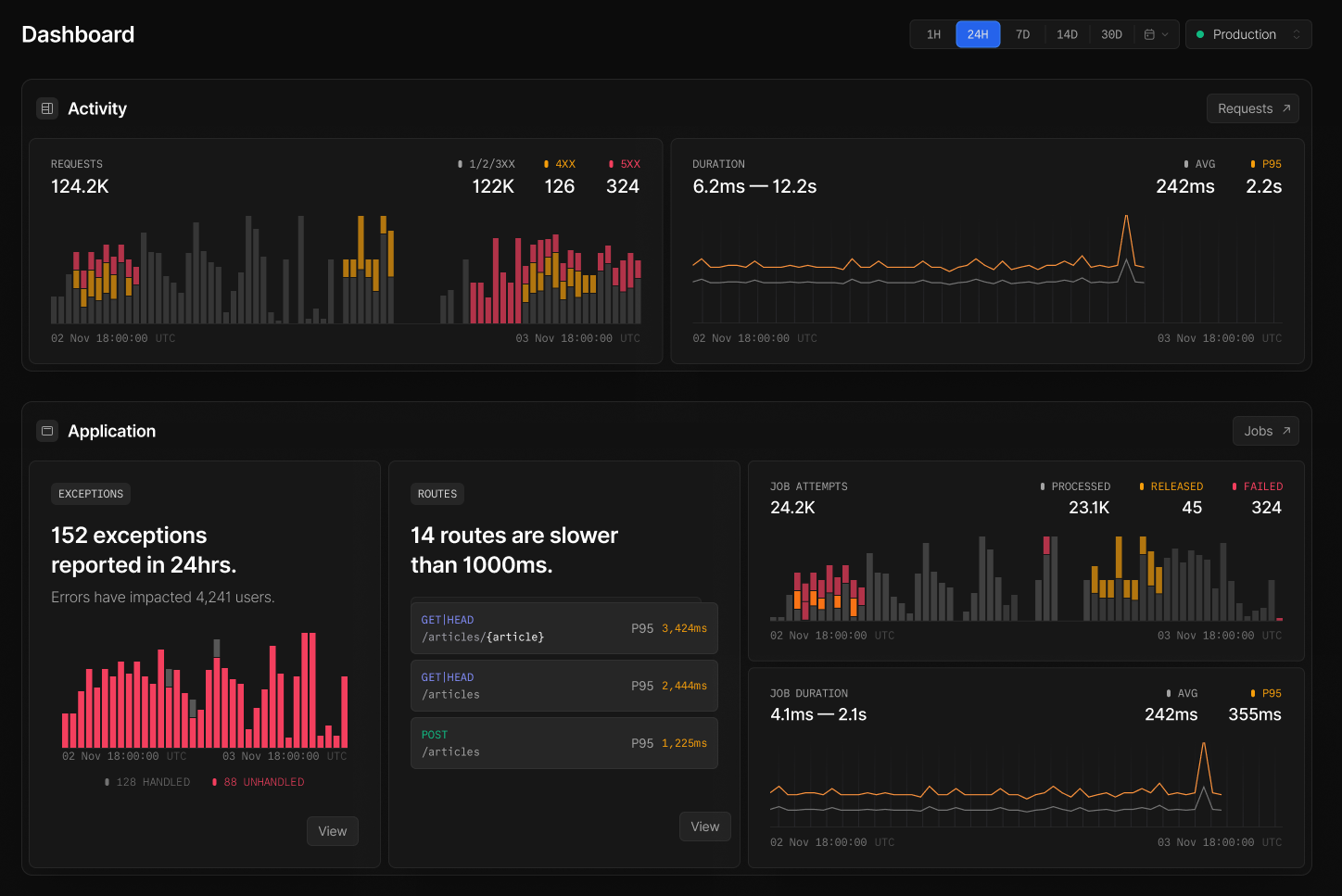Click the 5XX legend marker in Requests
Image resolution: width=1342 pixels, height=896 pixels.
[x=611, y=164]
